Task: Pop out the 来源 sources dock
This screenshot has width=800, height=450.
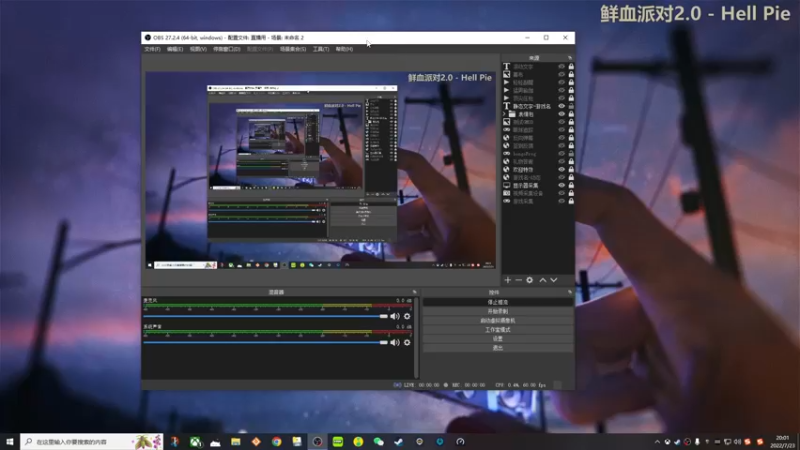Action: point(570,58)
